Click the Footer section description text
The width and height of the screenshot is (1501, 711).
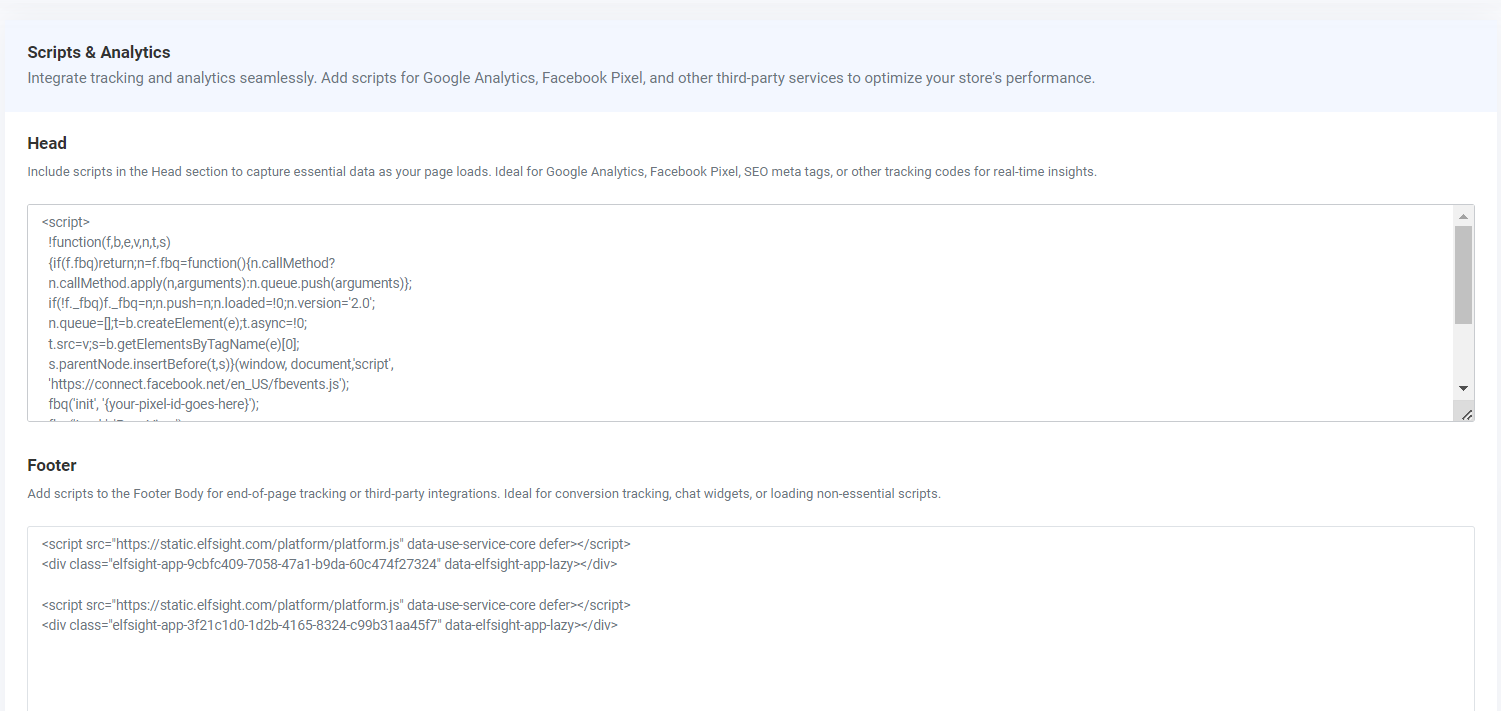(x=484, y=494)
